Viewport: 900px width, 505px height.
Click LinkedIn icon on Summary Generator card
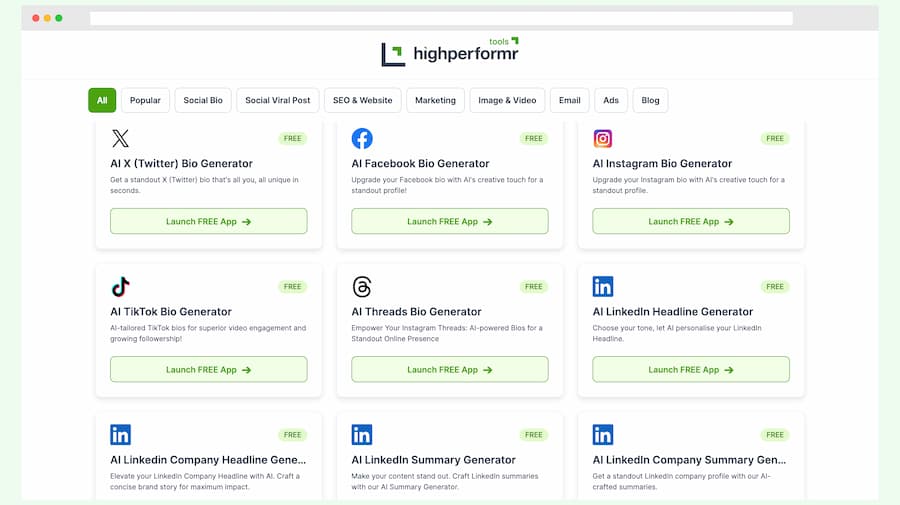tap(362, 434)
